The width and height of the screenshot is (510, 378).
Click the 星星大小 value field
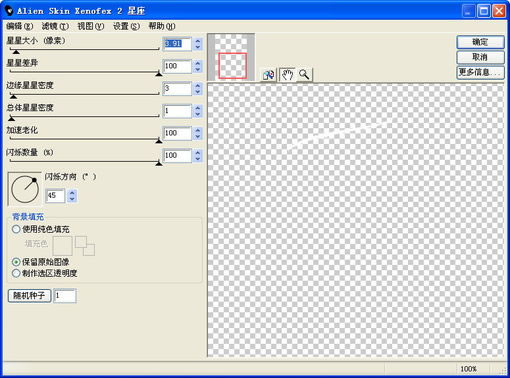click(177, 44)
